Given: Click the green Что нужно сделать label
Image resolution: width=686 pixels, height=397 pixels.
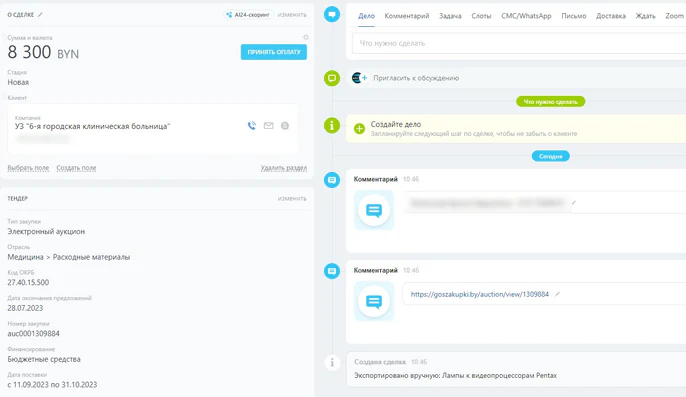Looking at the screenshot, I should click(x=550, y=102).
